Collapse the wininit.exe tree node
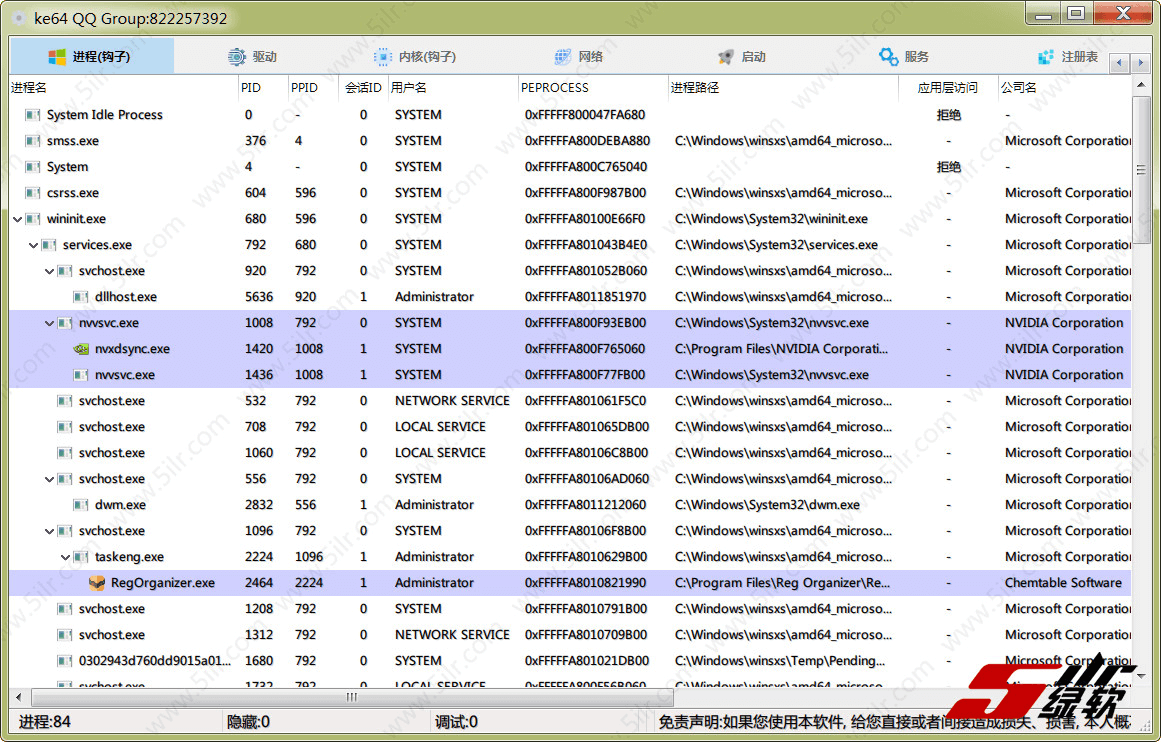Viewport: 1161px width, 742px height. (x=18, y=219)
